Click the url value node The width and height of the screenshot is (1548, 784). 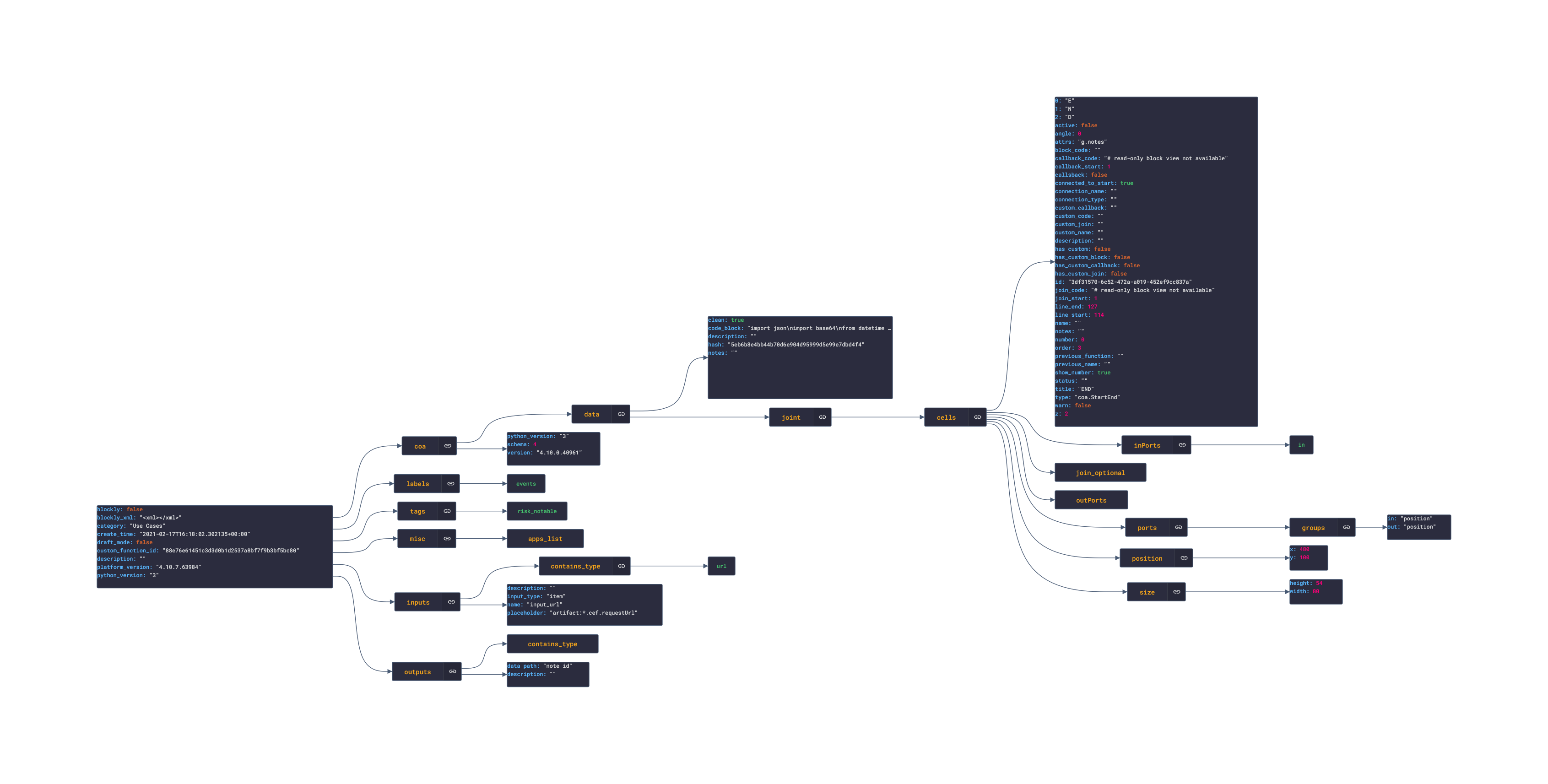(721, 566)
